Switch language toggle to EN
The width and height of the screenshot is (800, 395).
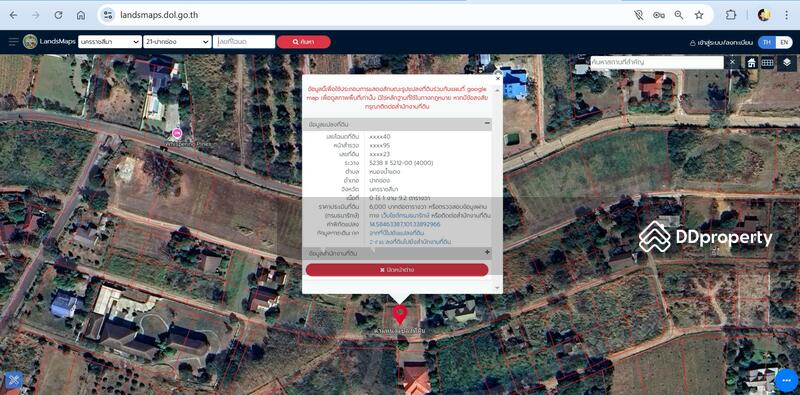click(784, 42)
